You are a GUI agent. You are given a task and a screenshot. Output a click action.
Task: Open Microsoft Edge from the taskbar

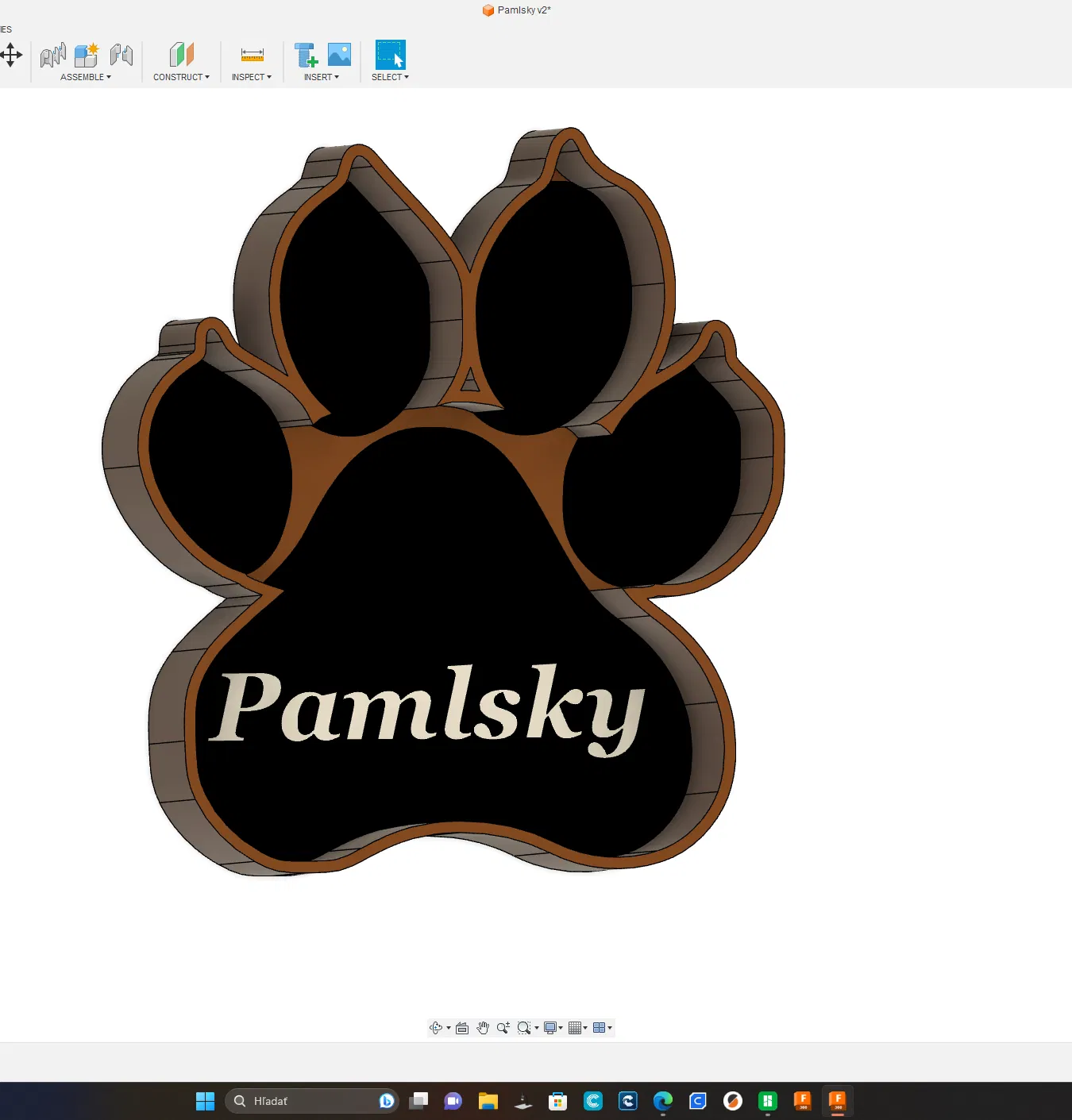663,1101
